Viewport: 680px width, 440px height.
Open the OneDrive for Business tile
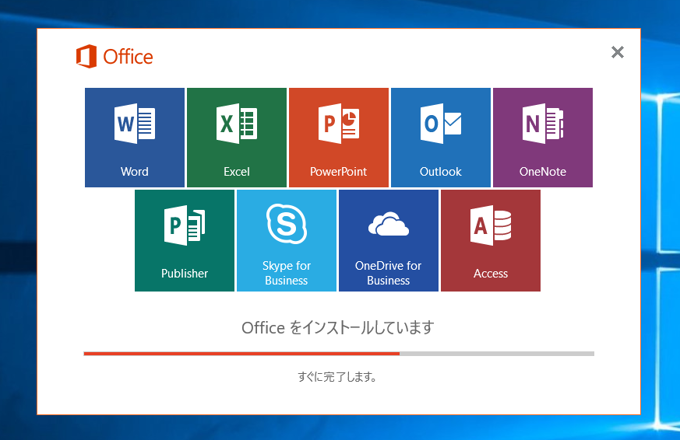pos(389,241)
